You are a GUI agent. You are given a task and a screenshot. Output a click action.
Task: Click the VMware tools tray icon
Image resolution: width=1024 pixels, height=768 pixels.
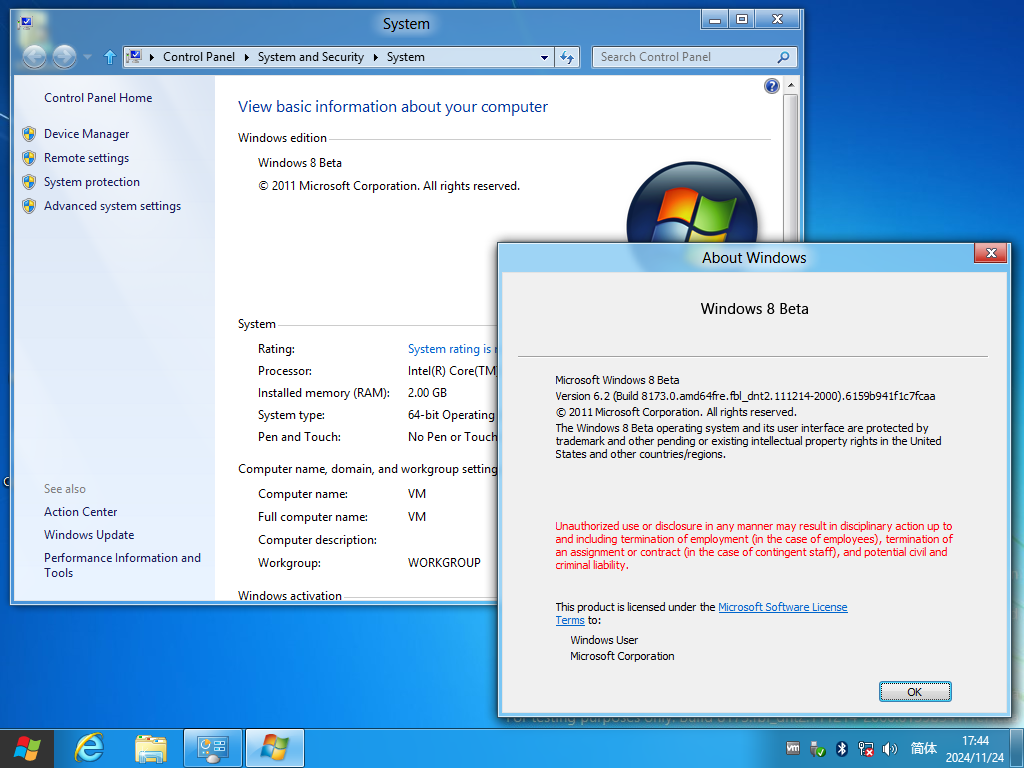793,748
